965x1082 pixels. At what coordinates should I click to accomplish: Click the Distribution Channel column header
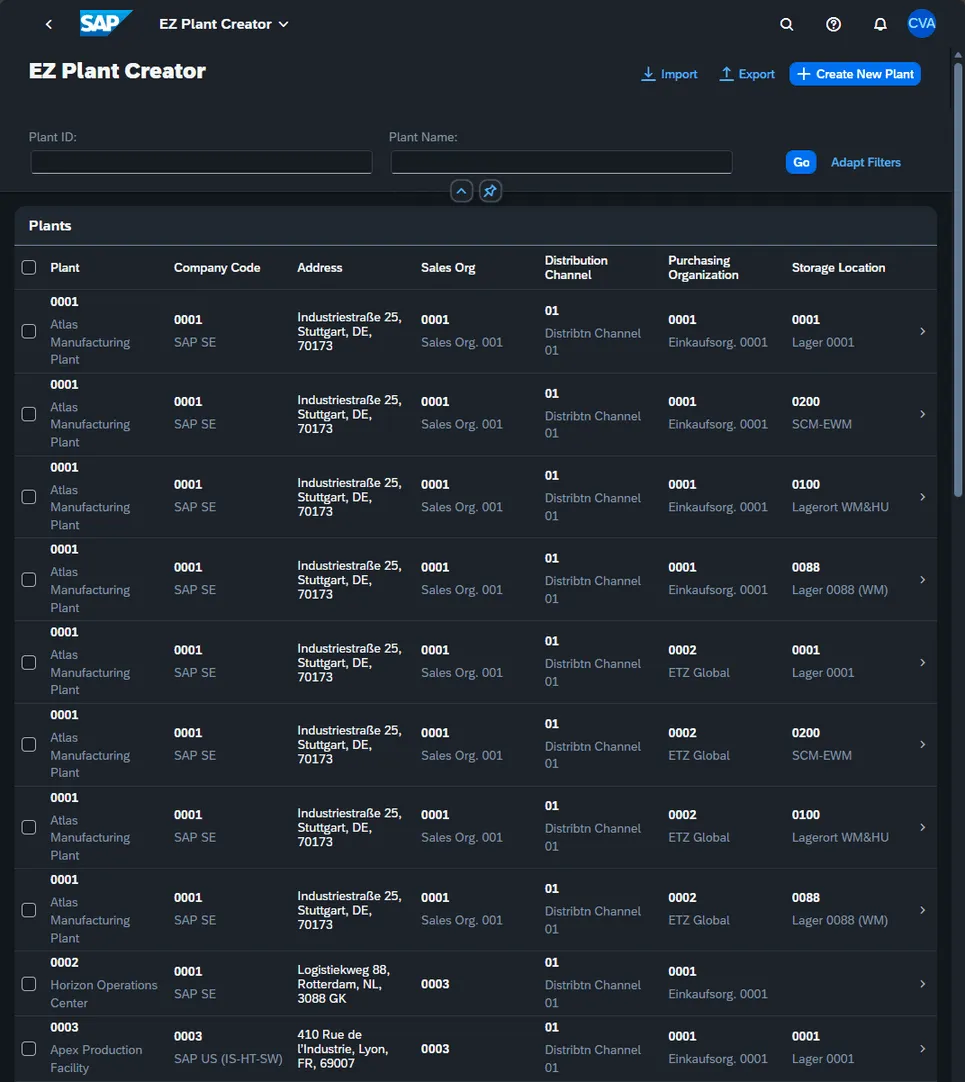pyautogui.click(x=576, y=268)
